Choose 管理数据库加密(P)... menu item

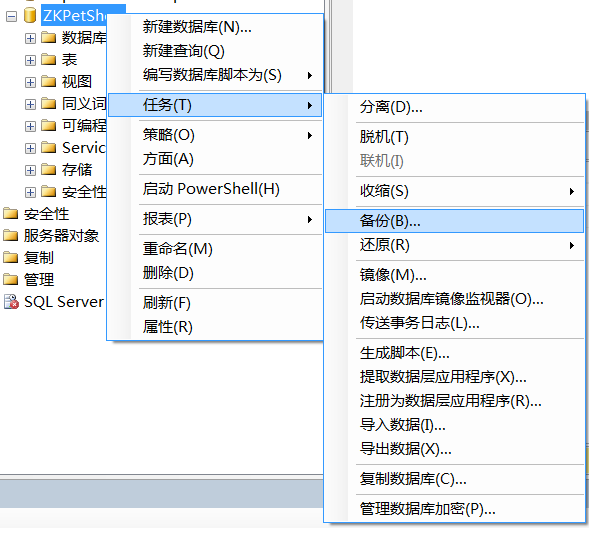[x=455, y=509]
